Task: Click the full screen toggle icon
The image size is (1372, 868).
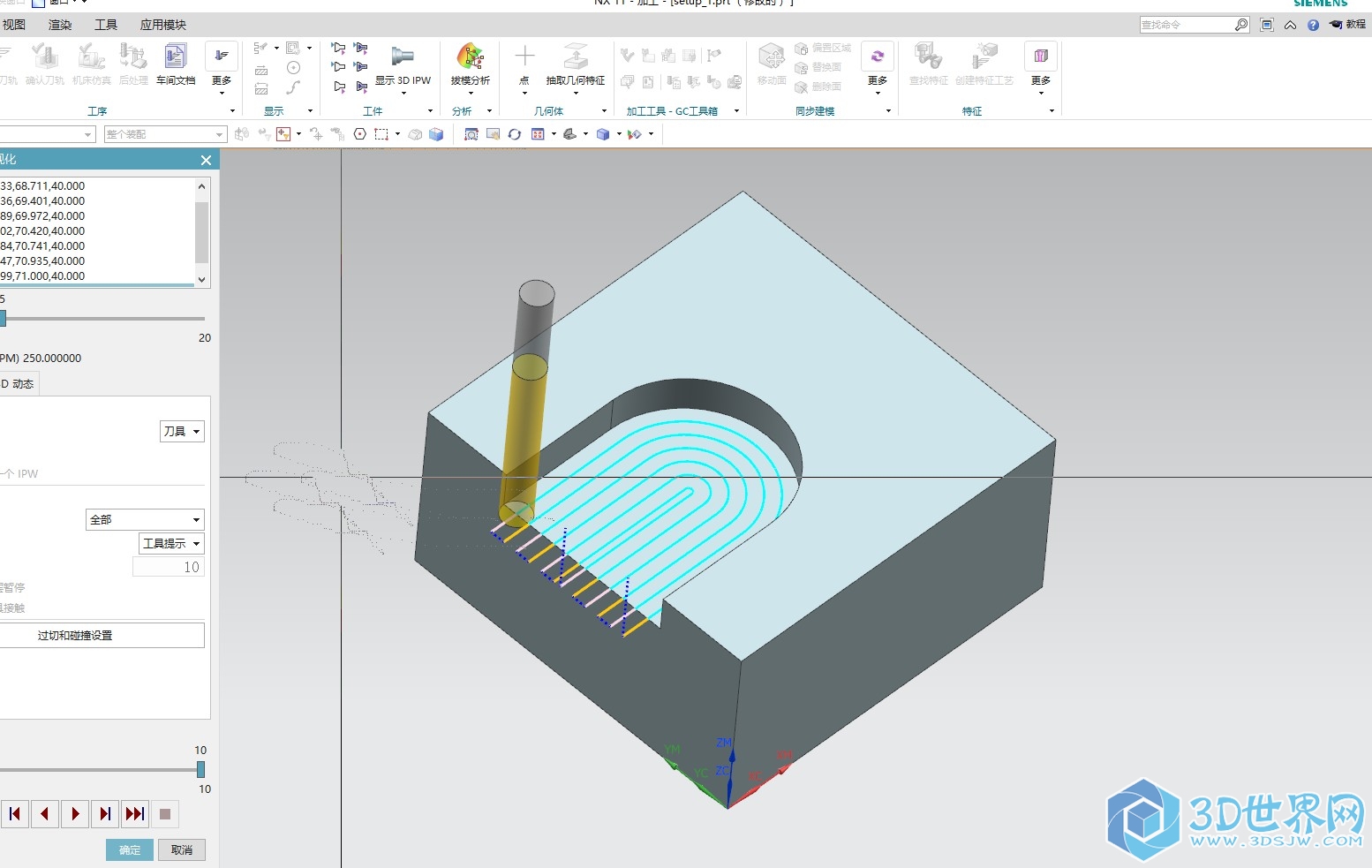Action: click(x=1267, y=25)
